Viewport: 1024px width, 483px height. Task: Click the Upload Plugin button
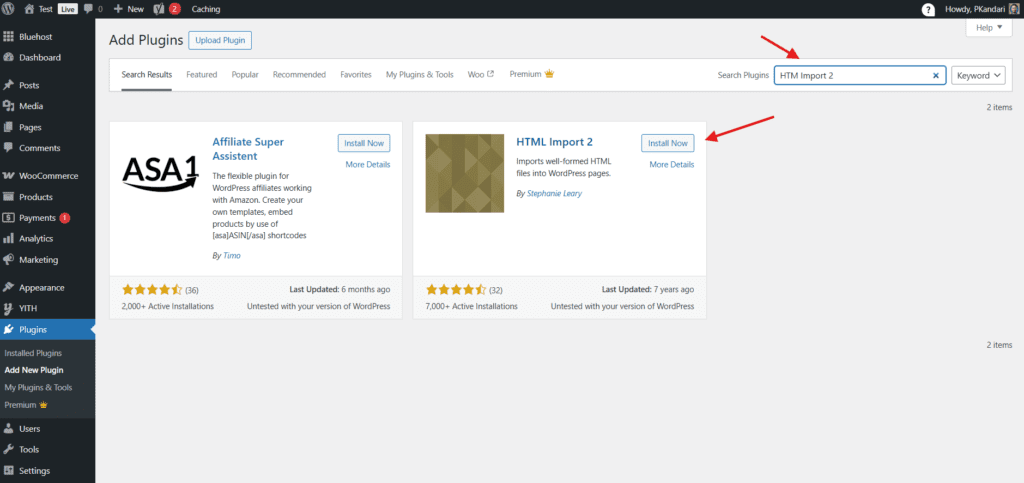pos(220,40)
